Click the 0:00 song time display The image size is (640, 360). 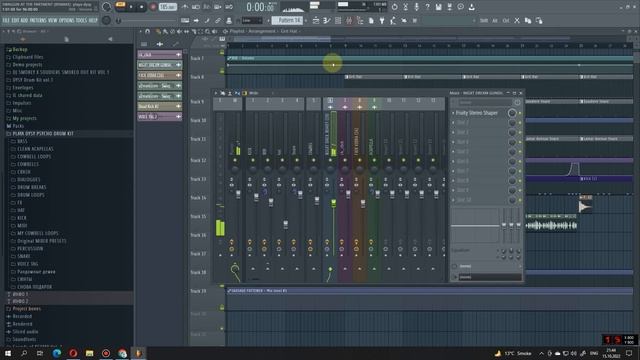[260, 7]
